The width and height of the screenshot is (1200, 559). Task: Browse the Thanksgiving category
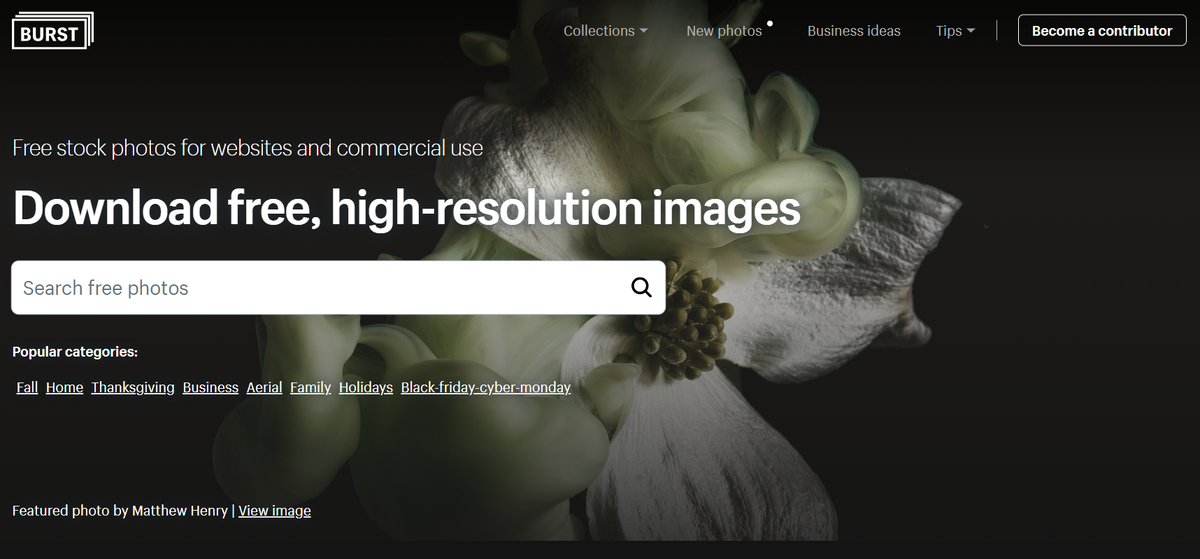pos(133,387)
